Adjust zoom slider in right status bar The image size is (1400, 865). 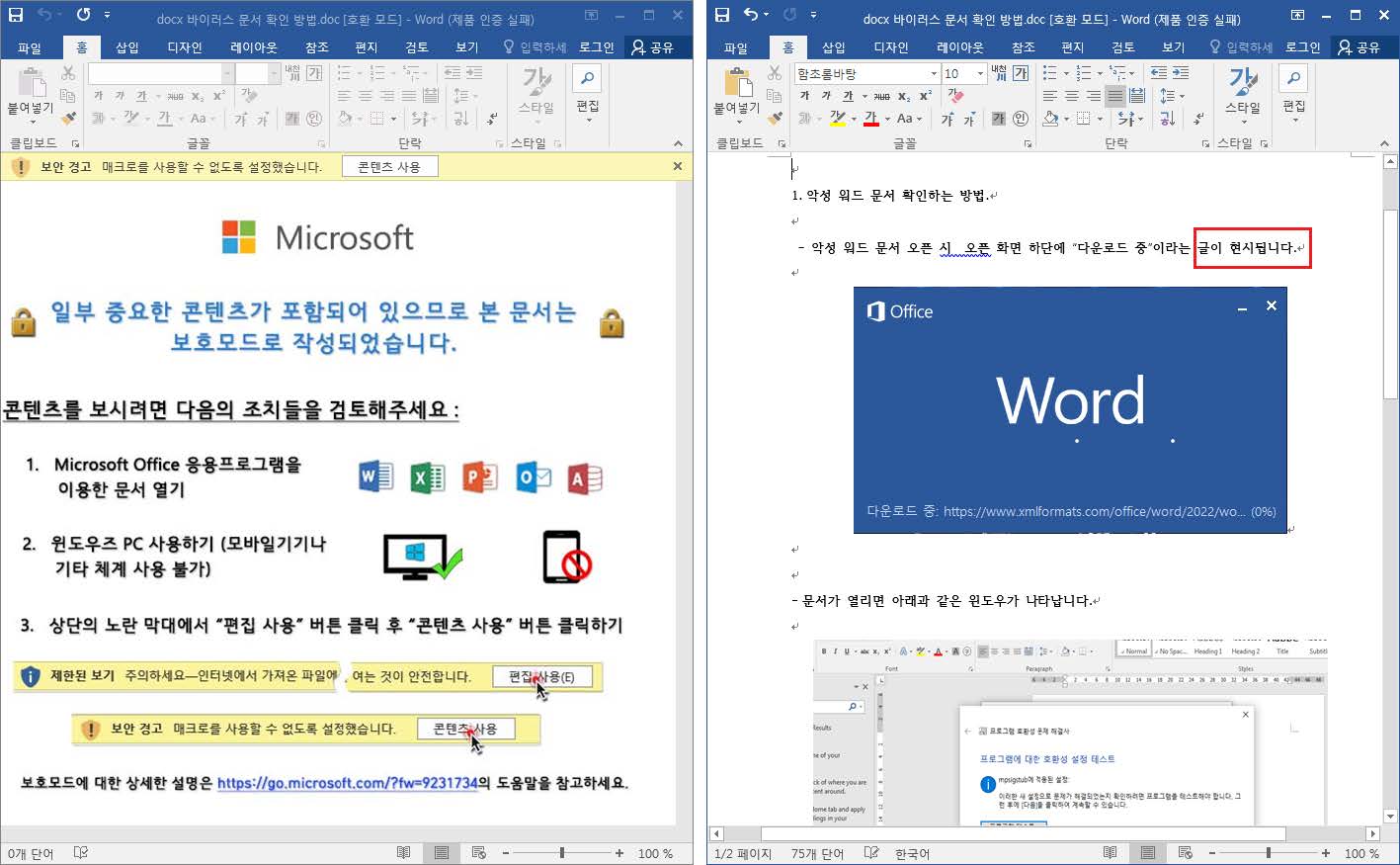[1268, 852]
